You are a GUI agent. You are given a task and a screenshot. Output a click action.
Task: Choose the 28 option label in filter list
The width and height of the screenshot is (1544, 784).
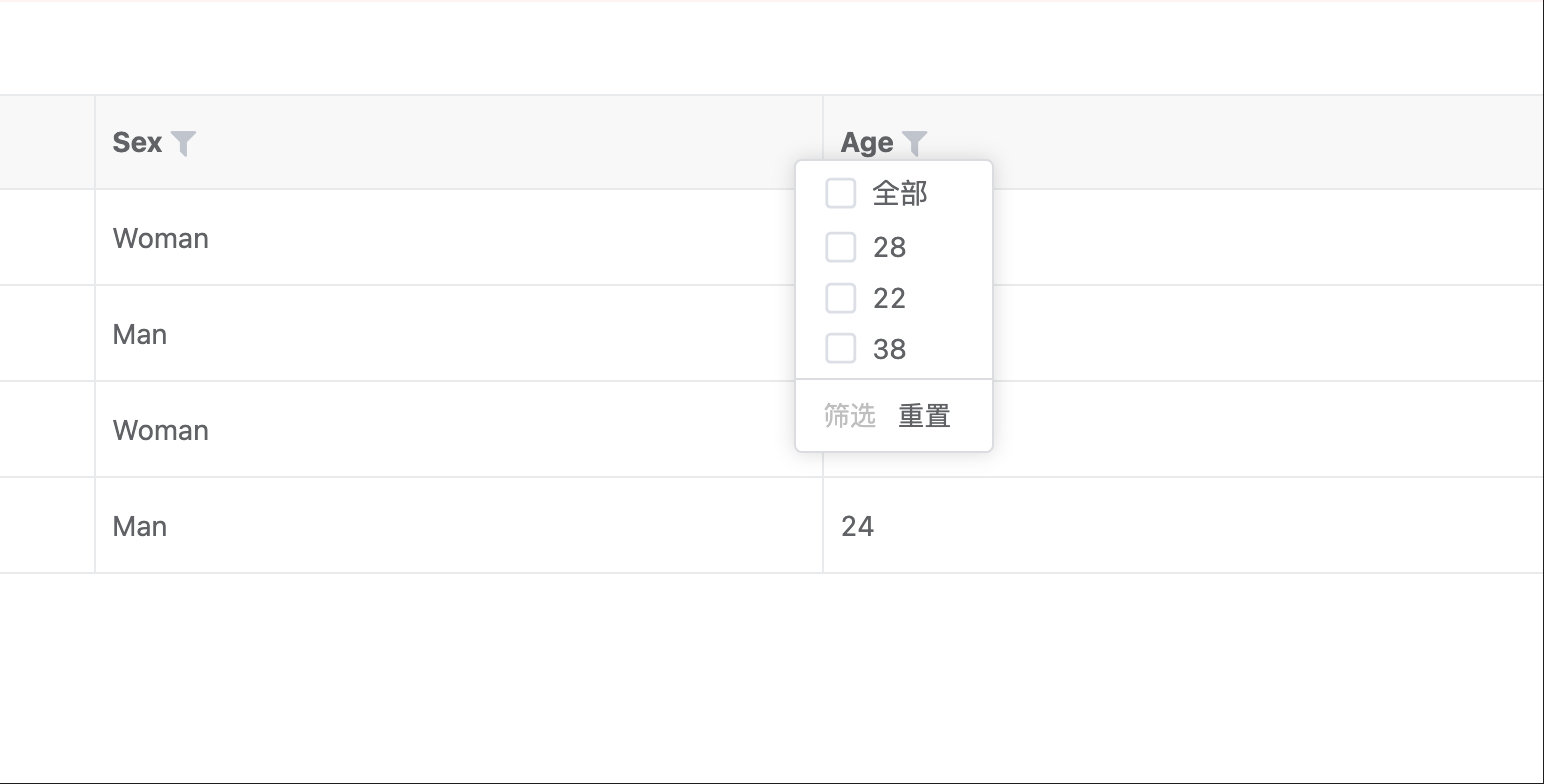coord(889,247)
